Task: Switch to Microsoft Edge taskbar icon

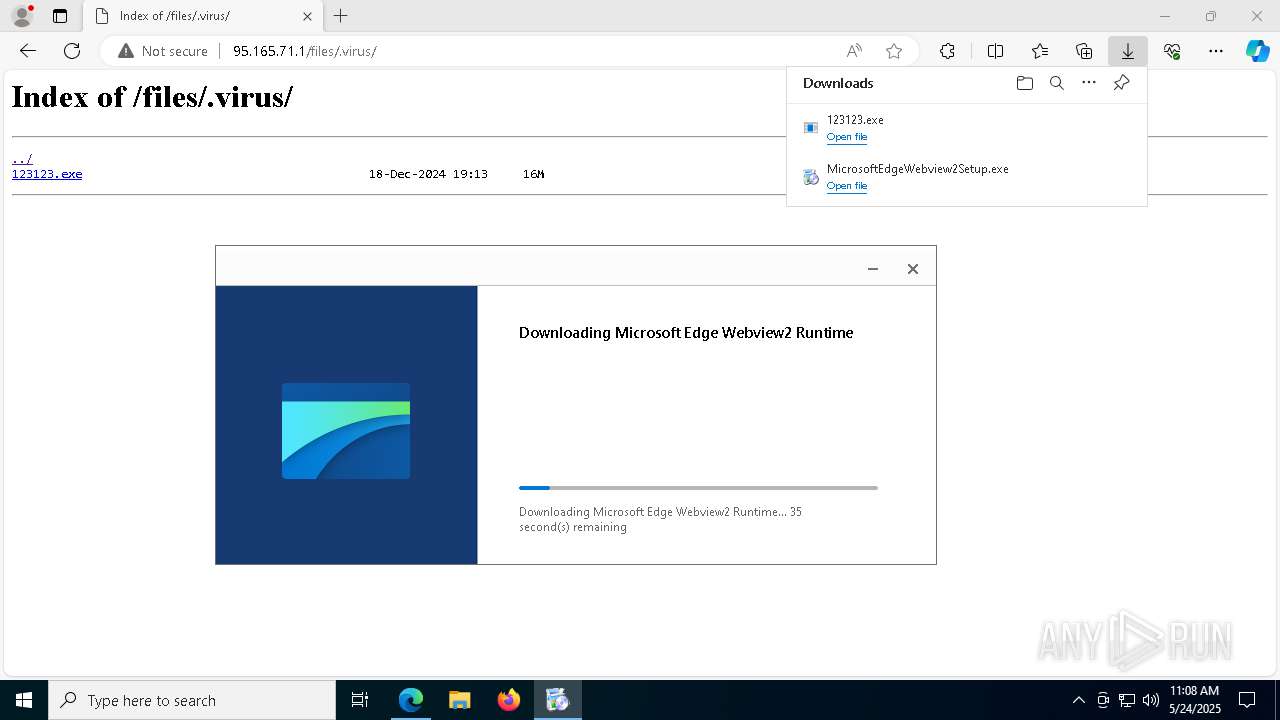Action: click(x=411, y=700)
